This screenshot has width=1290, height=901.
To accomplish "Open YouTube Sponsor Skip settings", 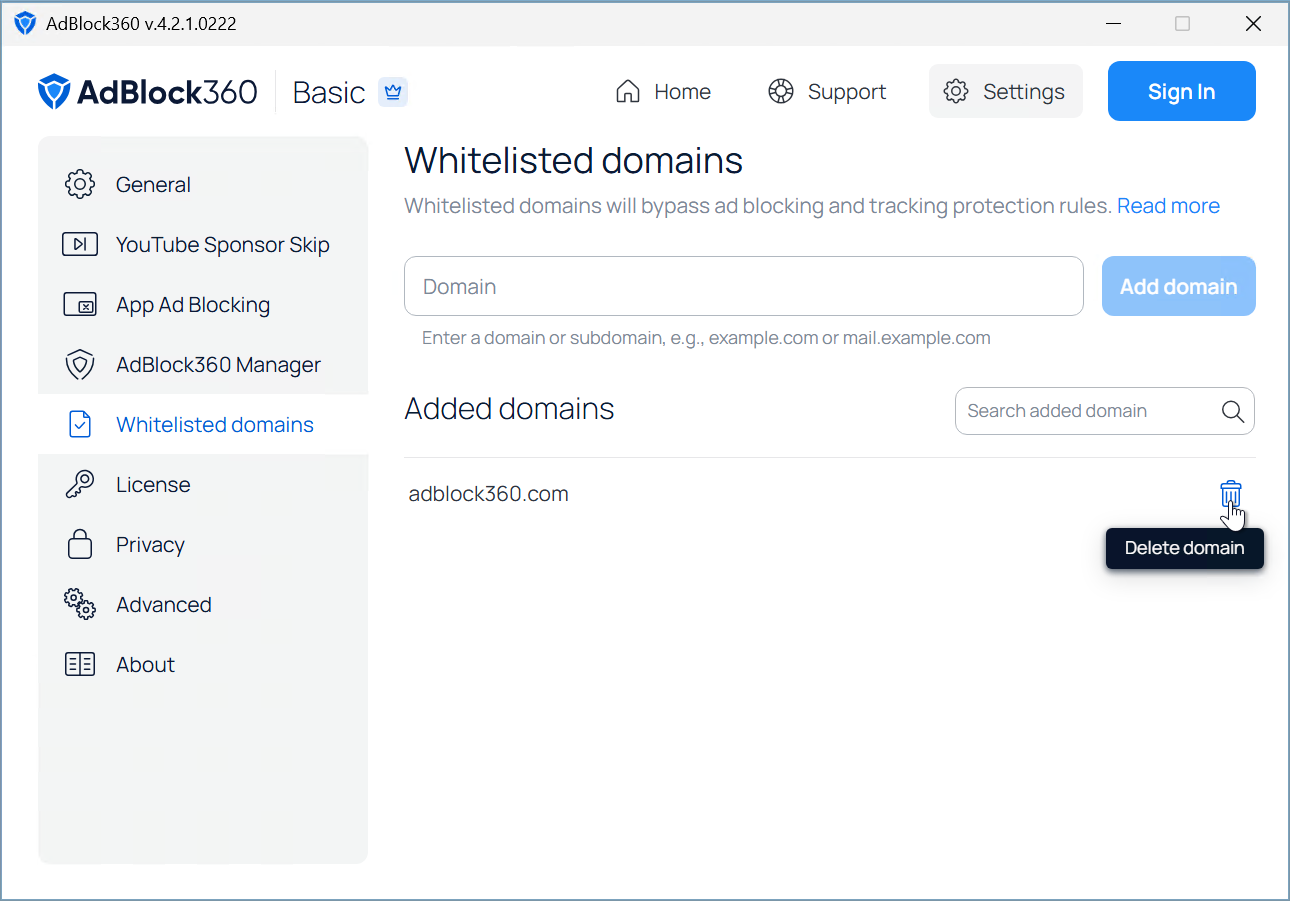I will pyautogui.click(x=203, y=244).
